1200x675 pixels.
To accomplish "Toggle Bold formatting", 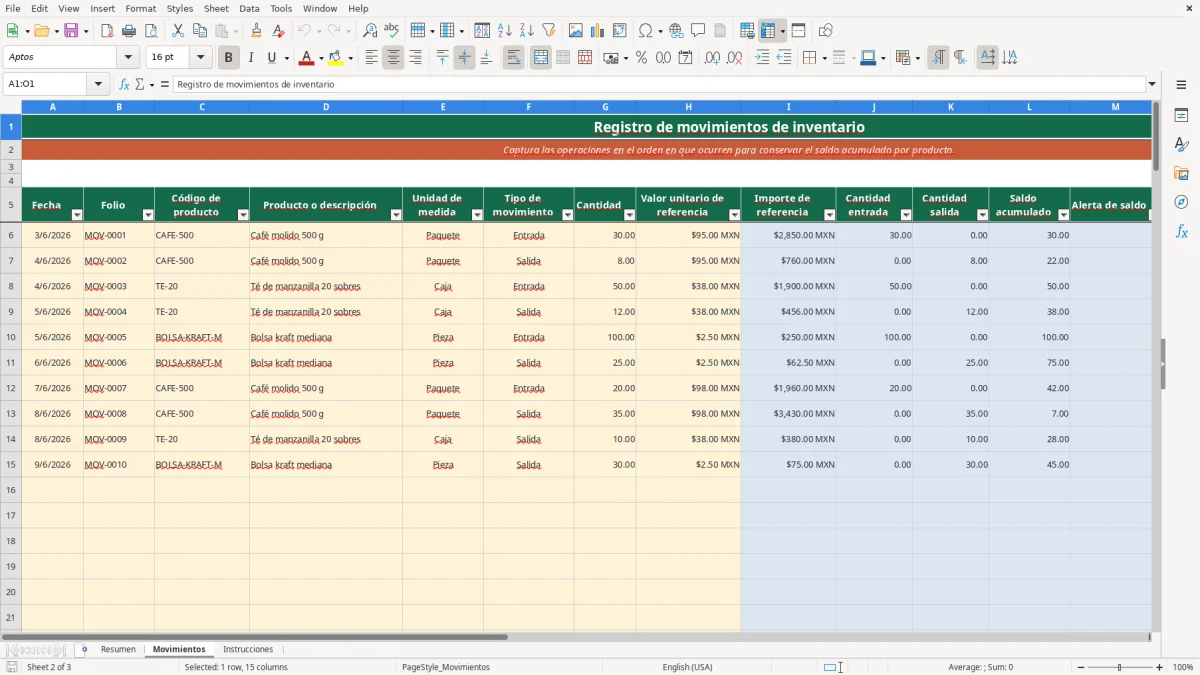I will [x=228, y=58].
